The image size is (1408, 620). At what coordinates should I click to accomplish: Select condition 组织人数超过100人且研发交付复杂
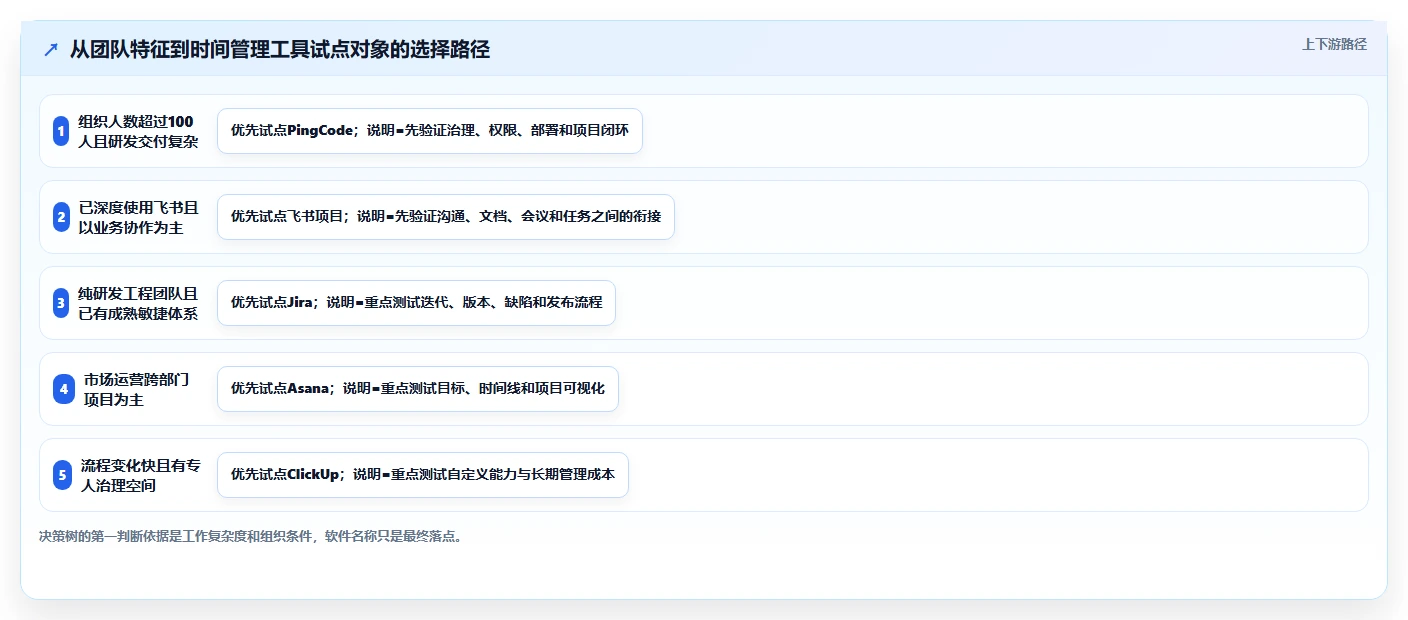pyautogui.click(x=138, y=131)
